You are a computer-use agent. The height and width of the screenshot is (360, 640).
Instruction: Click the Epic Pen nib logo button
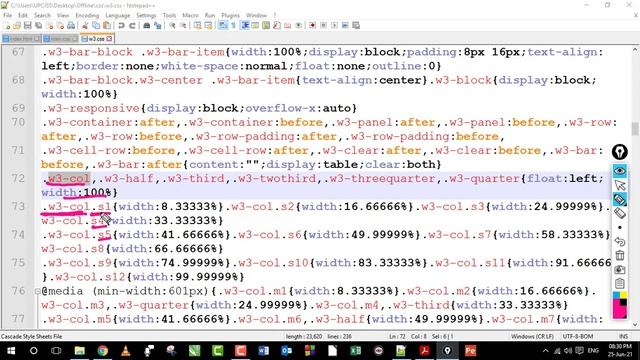[x=620, y=152]
